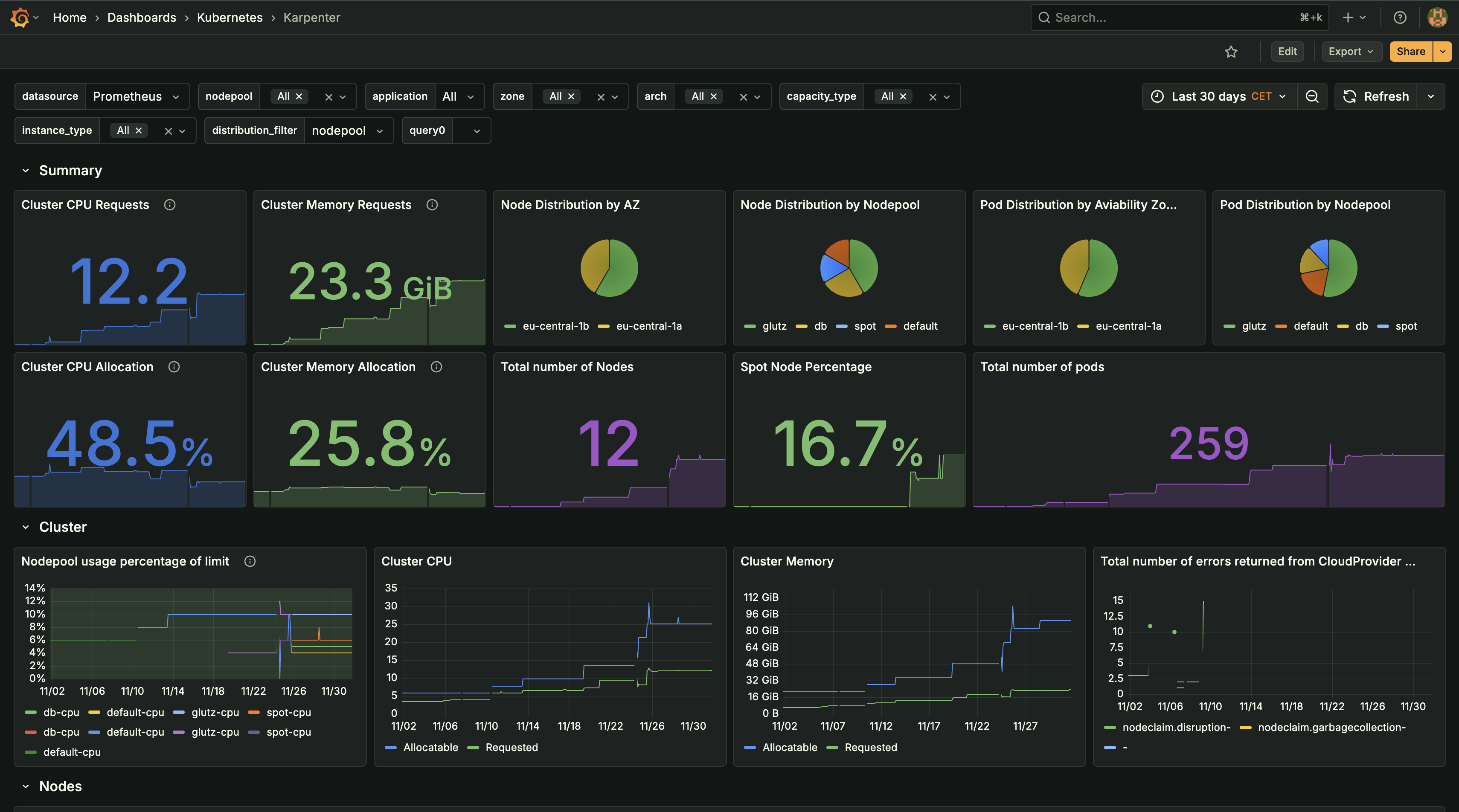Open the Grafana home menu logo
This screenshot has height=812, width=1459.
click(x=20, y=17)
